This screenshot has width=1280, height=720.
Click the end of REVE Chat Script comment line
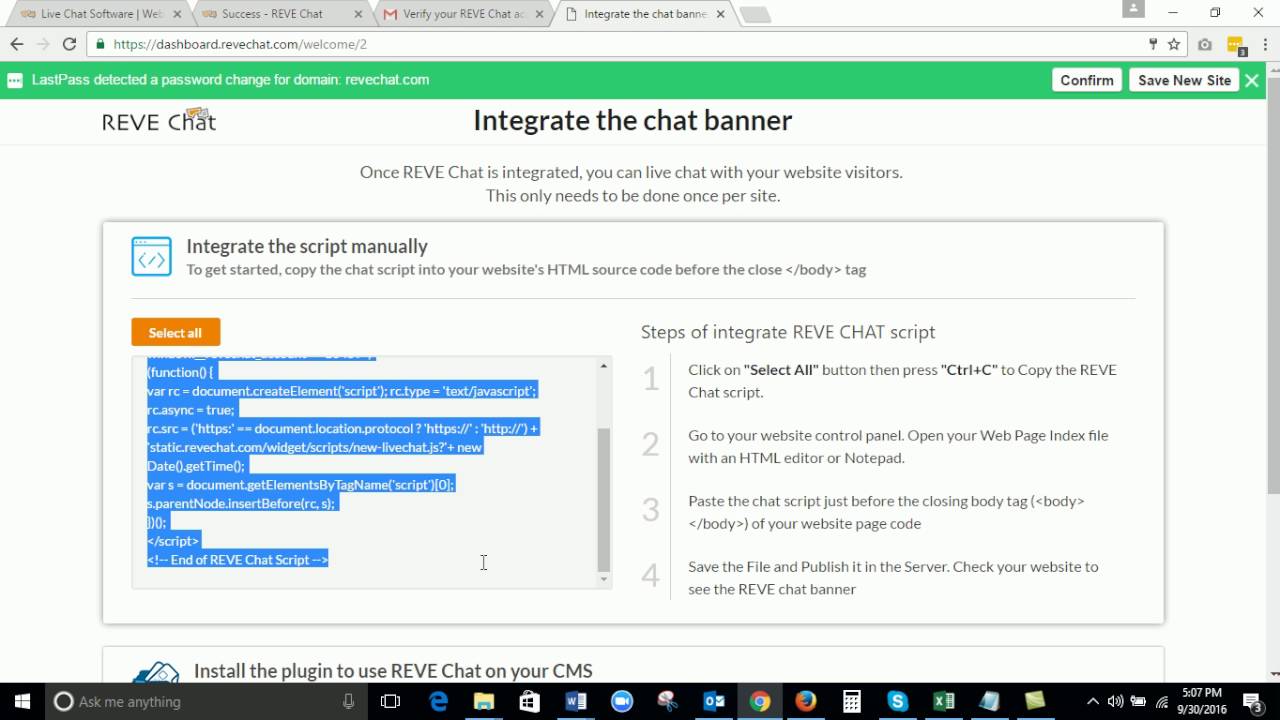[x=238, y=560]
